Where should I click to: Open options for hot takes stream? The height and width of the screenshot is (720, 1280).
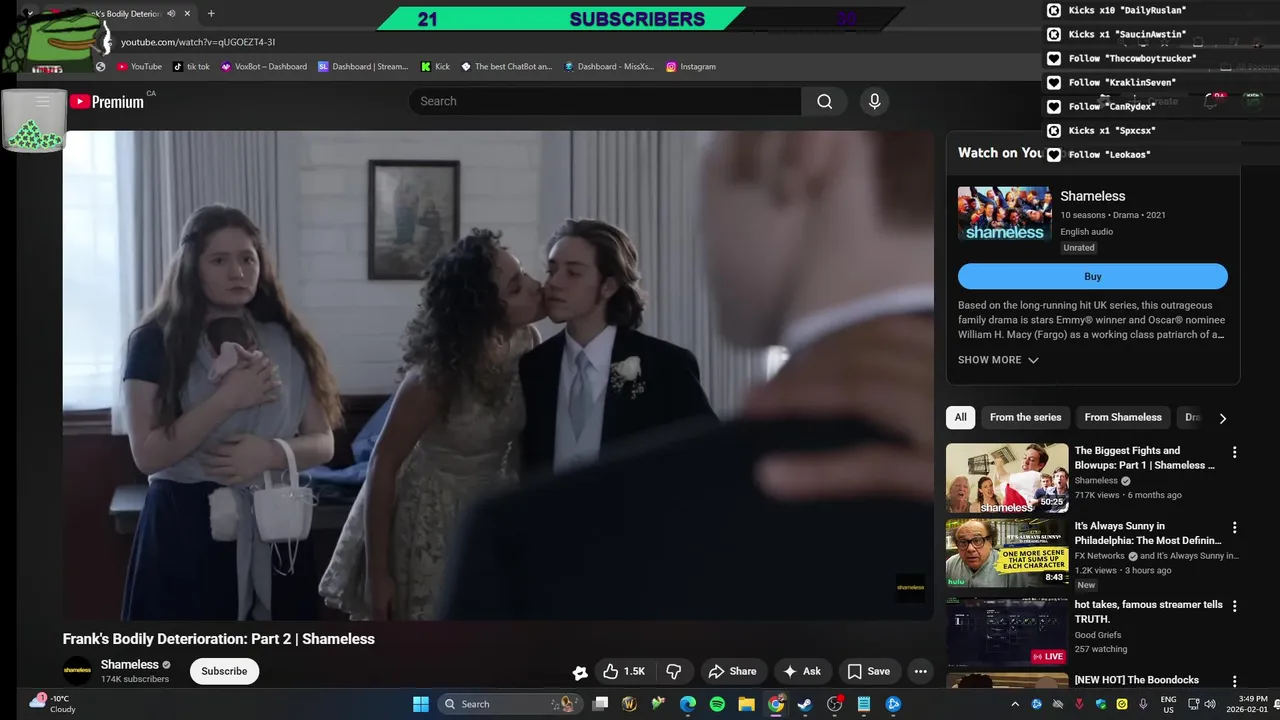click(1234, 606)
